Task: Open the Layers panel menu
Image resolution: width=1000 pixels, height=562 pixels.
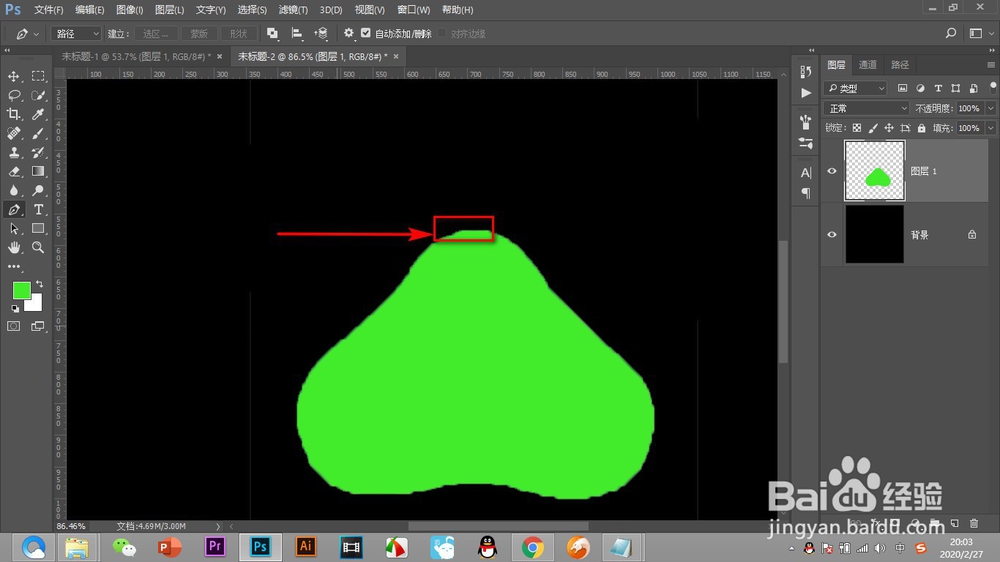Action: point(990,65)
